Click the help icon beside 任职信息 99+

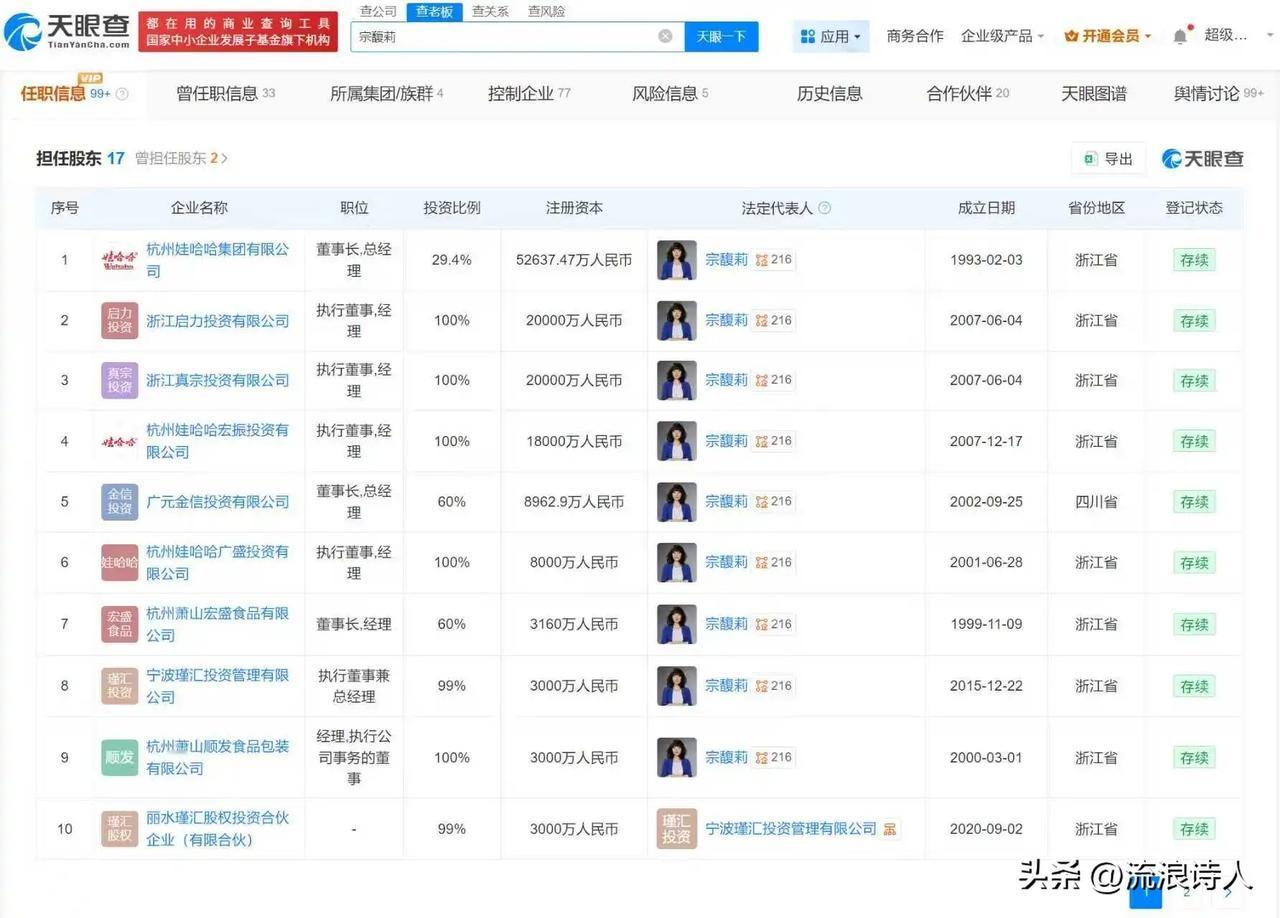pyautogui.click(x=123, y=94)
